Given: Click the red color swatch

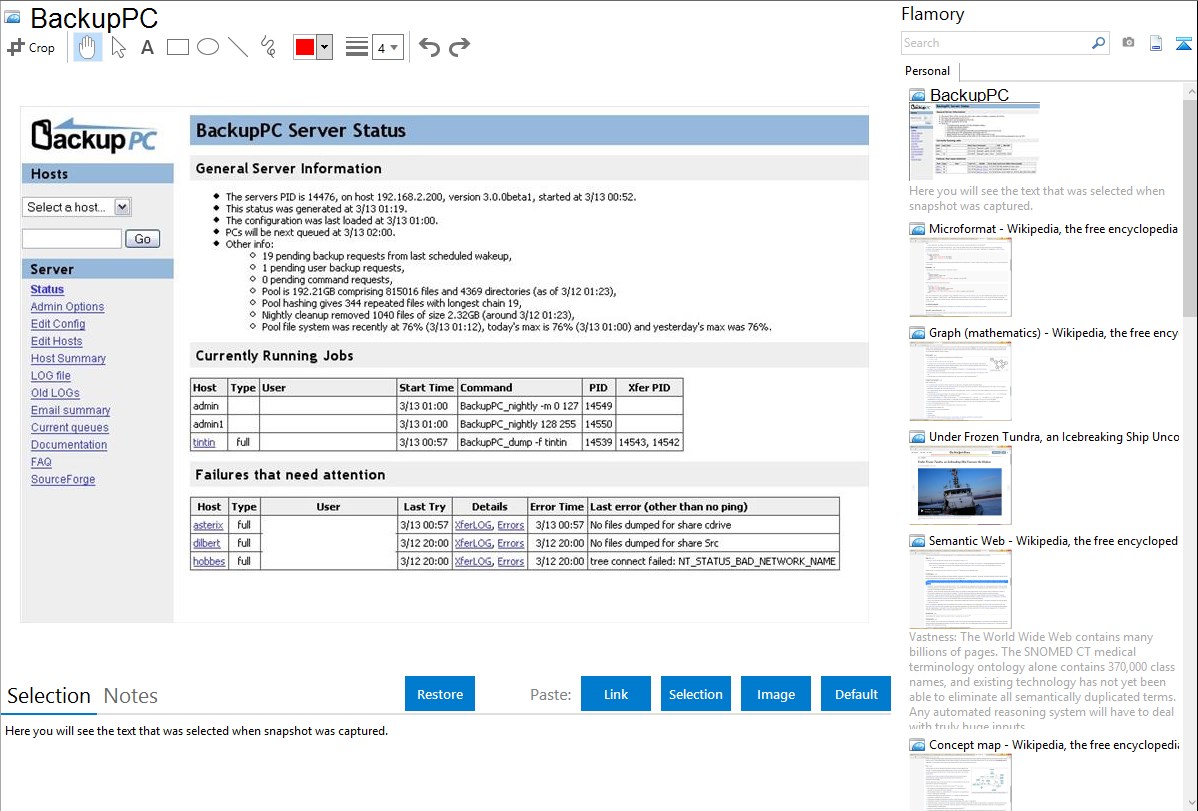Looking at the screenshot, I should (305, 47).
